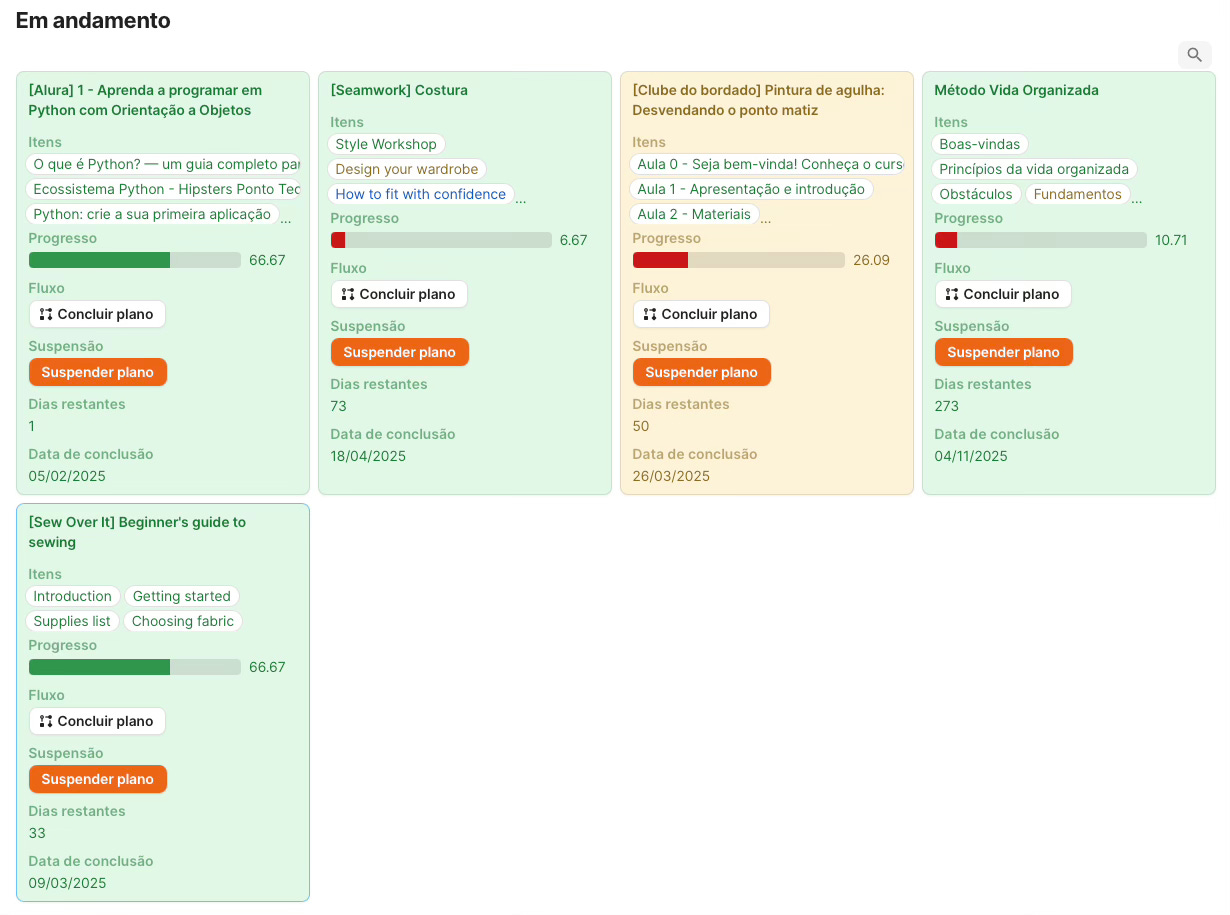1230x915 pixels.
Task: Click the Alura Python progress bar
Action: [x=135, y=260]
